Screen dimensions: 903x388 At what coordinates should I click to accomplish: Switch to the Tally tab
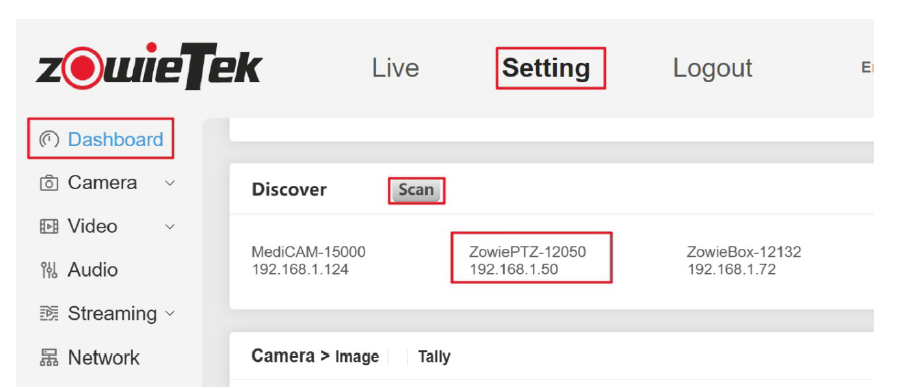434,357
